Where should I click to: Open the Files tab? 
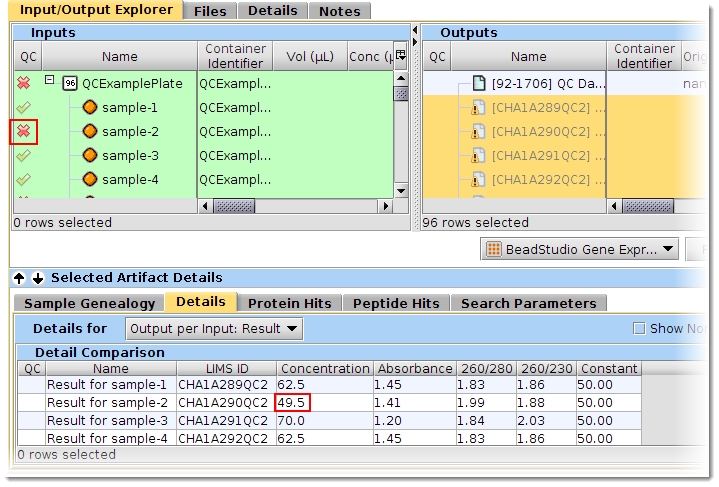[x=210, y=11]
